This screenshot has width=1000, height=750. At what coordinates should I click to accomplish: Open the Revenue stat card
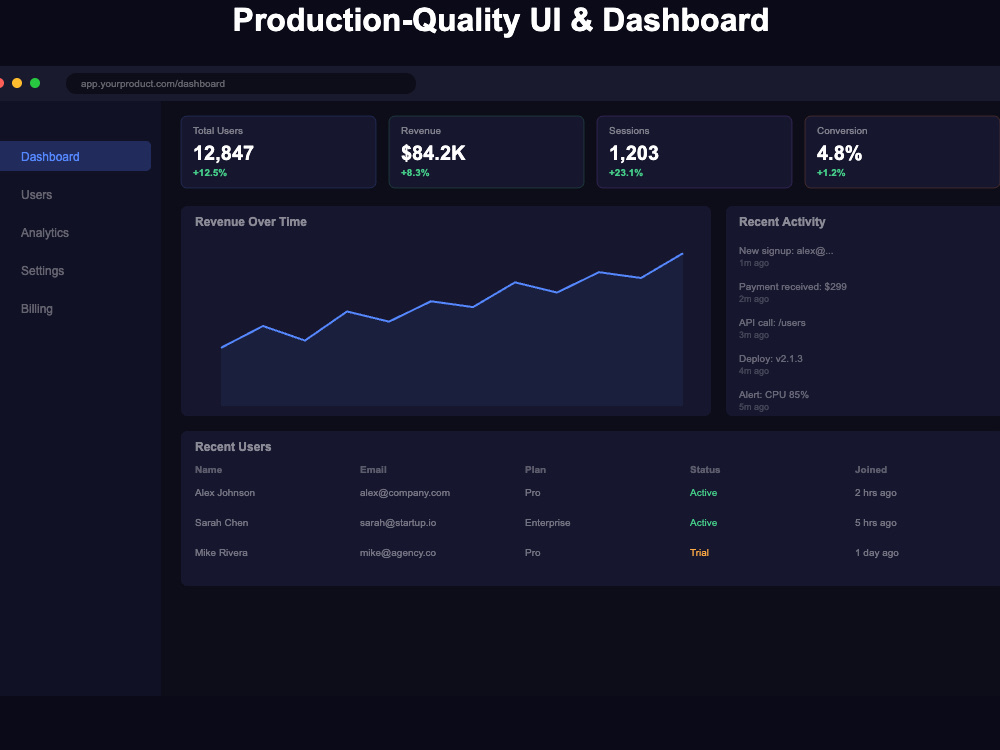(487, 152)
